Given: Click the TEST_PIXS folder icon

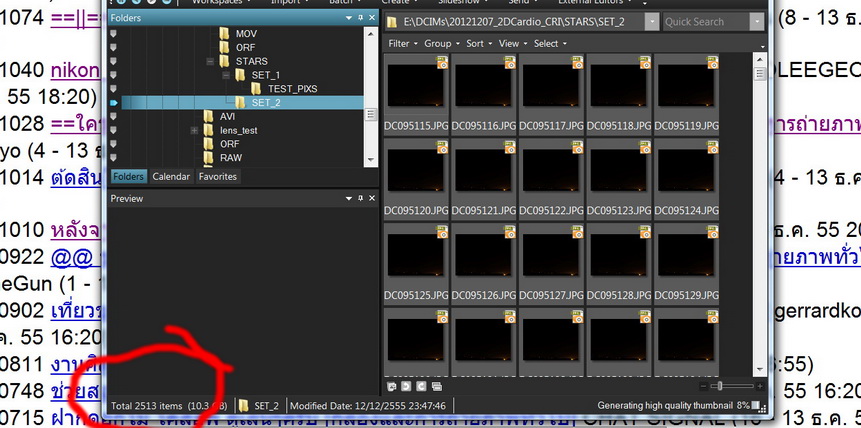Looking at the screenshot, I should [x=256, y=88].
